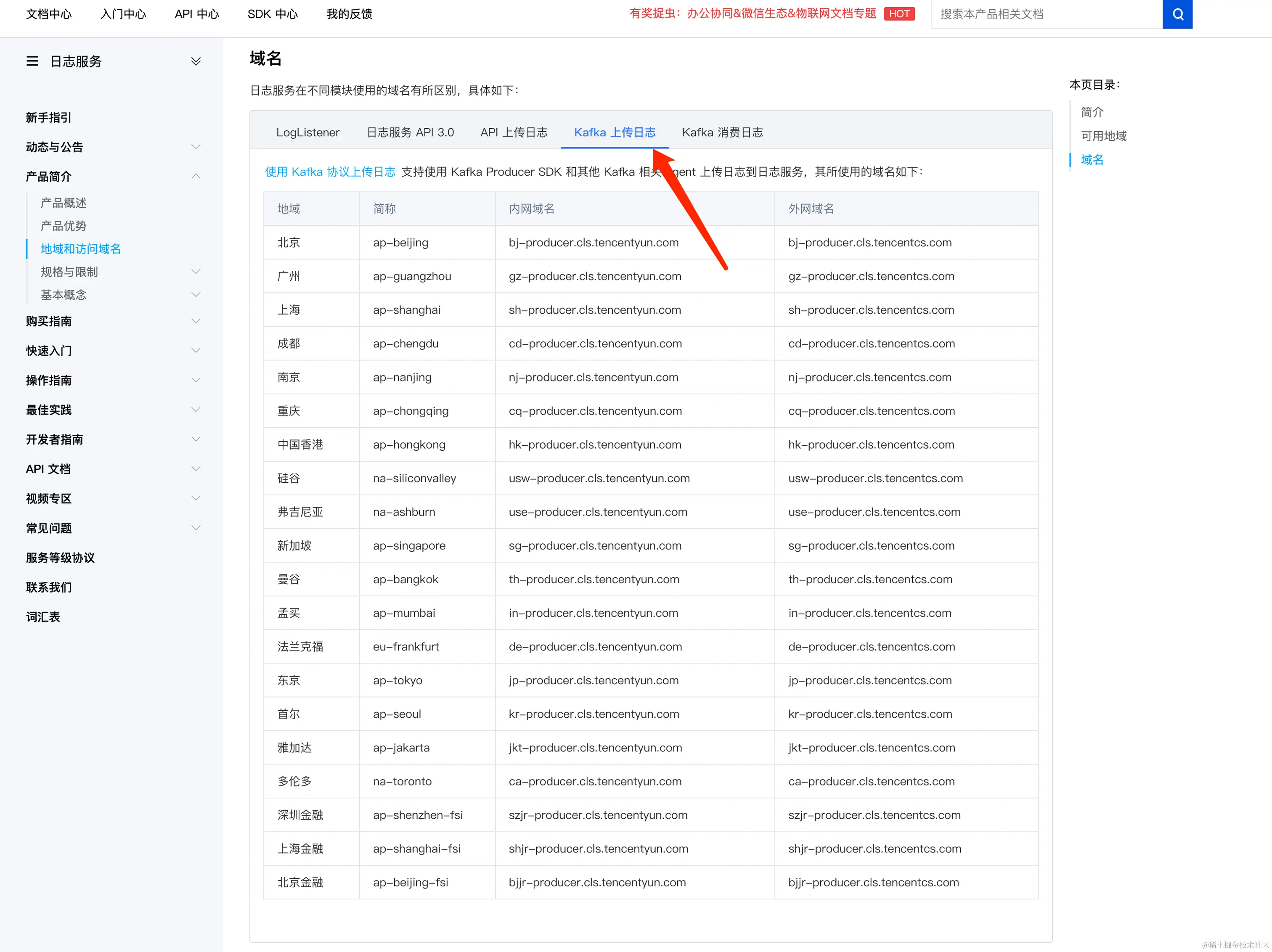Select the Kafka 消费日志 tab

point(722,132)
